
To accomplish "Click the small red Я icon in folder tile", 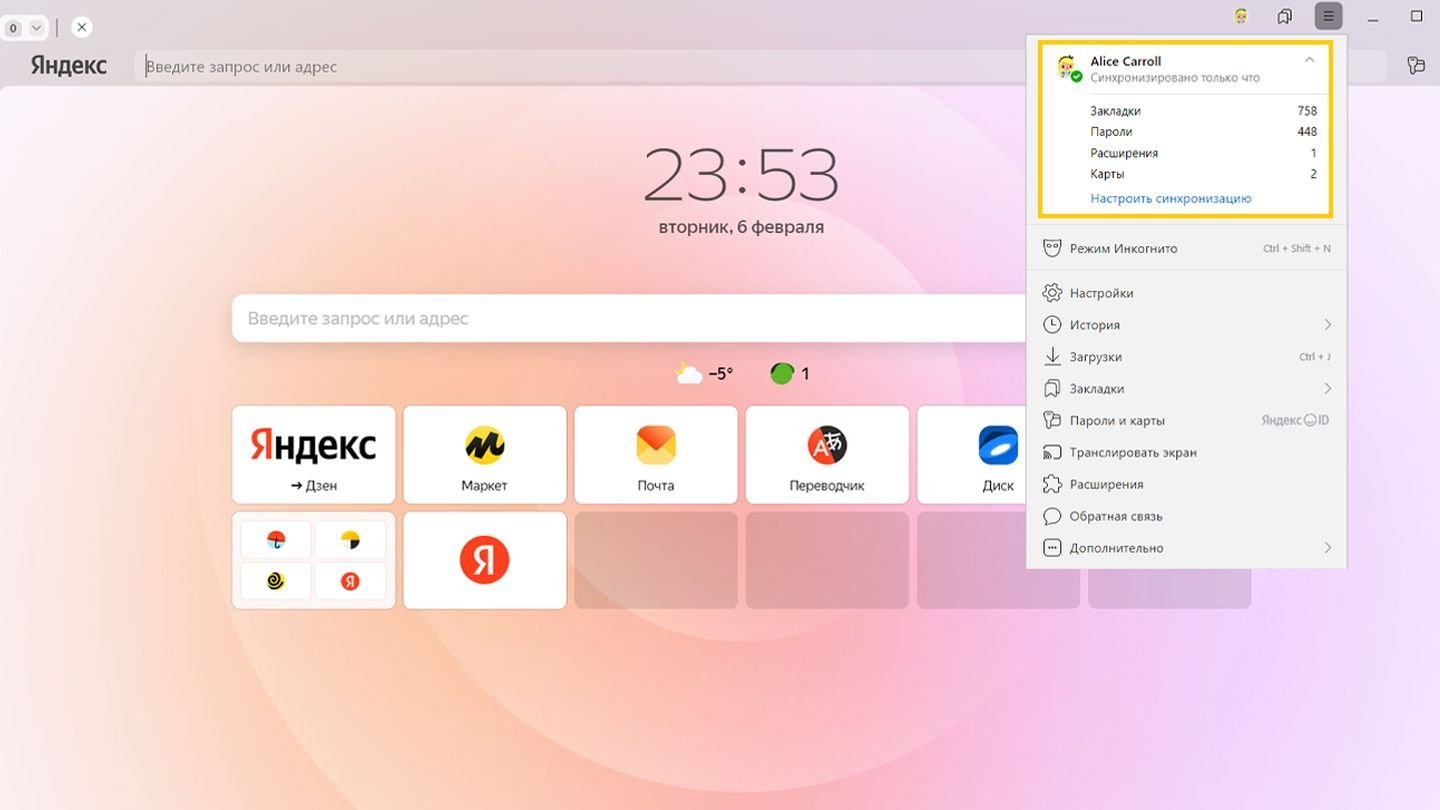I will (x=350, y=581).
